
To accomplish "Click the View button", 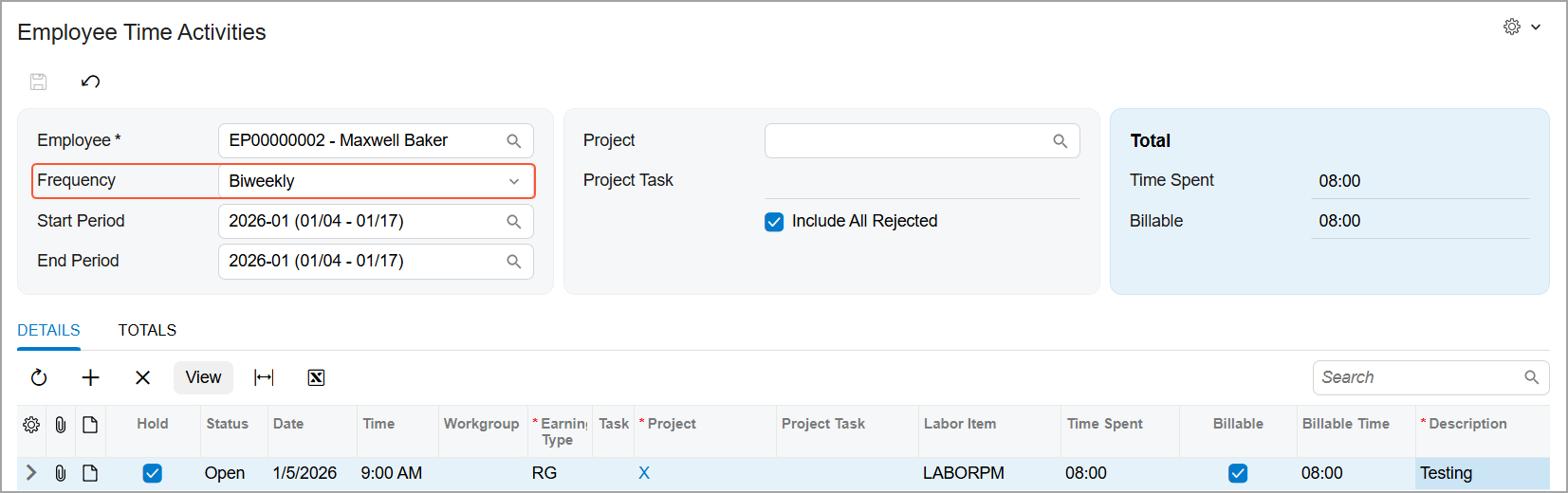I will pos(203,377).
